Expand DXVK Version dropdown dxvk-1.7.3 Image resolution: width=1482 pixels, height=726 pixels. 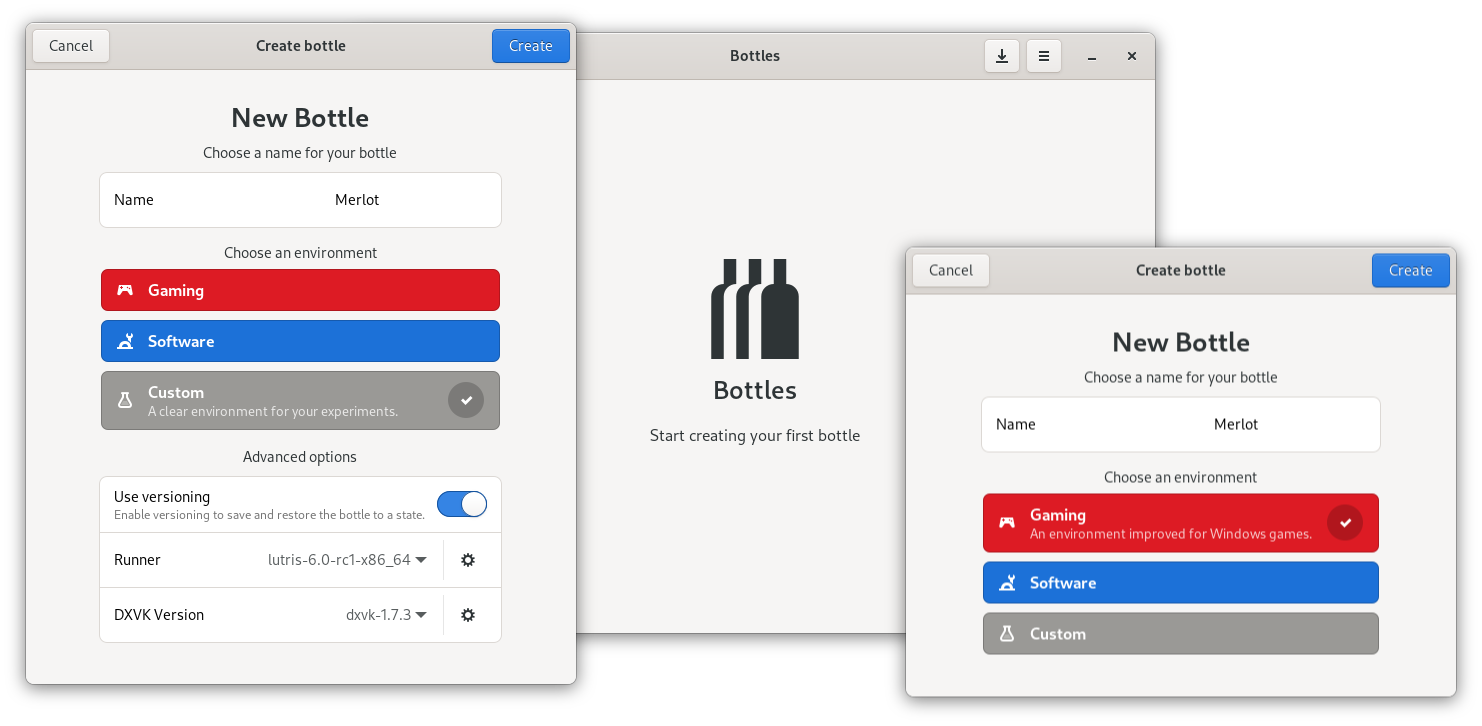point(387,615)
